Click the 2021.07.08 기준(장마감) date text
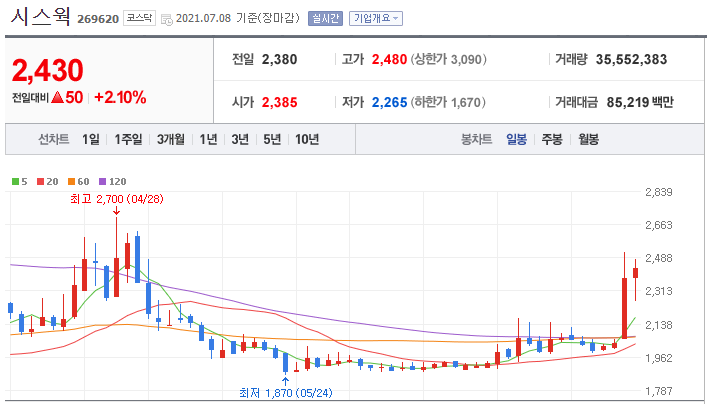Screen dimensions: 707x404 coord(238,18)
